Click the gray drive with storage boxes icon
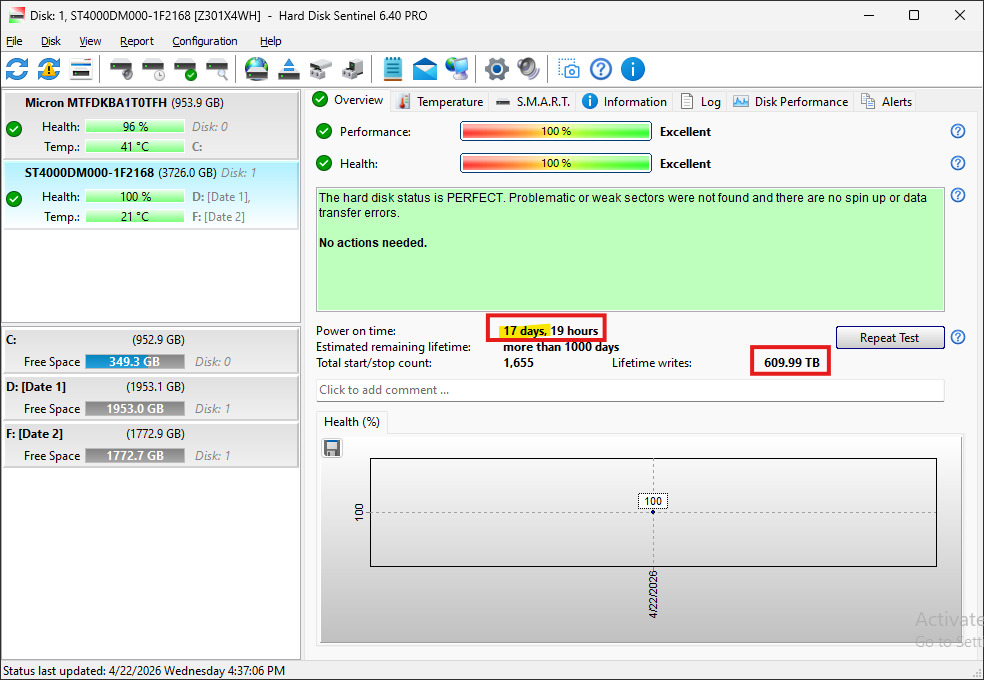984x680 pixels. click(321, 69)
